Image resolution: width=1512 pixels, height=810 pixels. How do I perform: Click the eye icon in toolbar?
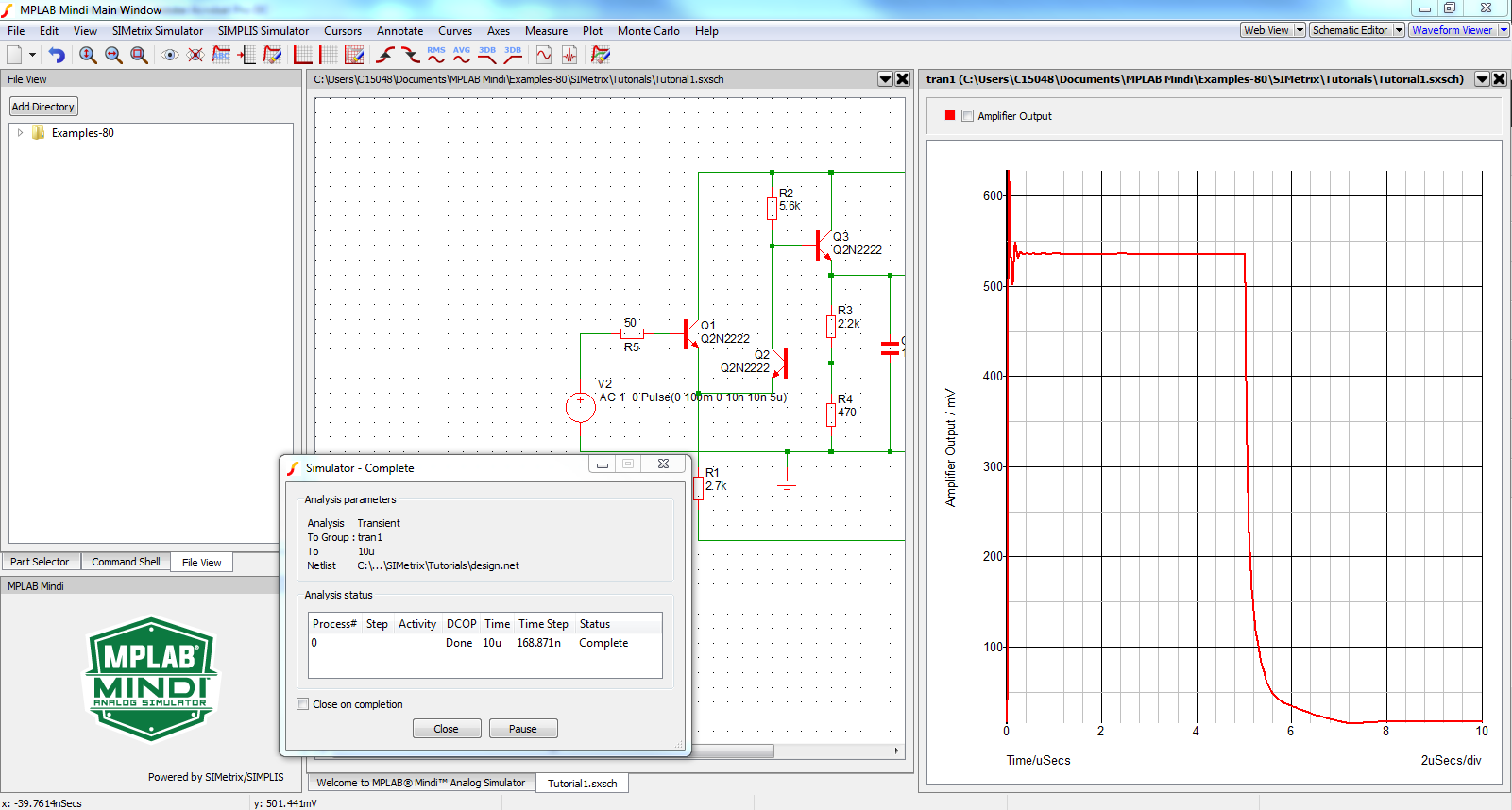170,56
